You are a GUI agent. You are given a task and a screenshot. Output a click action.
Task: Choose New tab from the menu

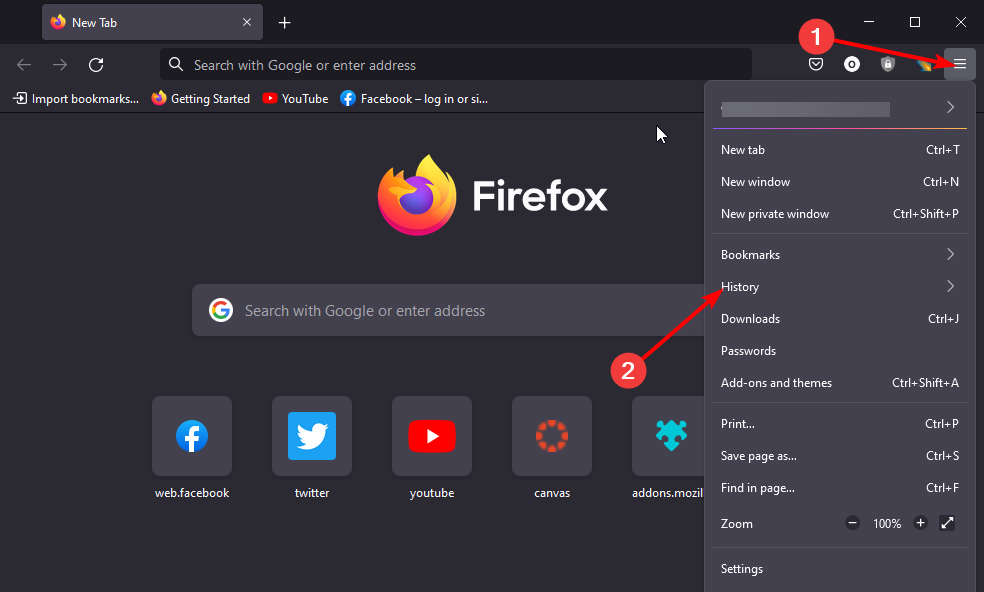click(x=840, y=149)
